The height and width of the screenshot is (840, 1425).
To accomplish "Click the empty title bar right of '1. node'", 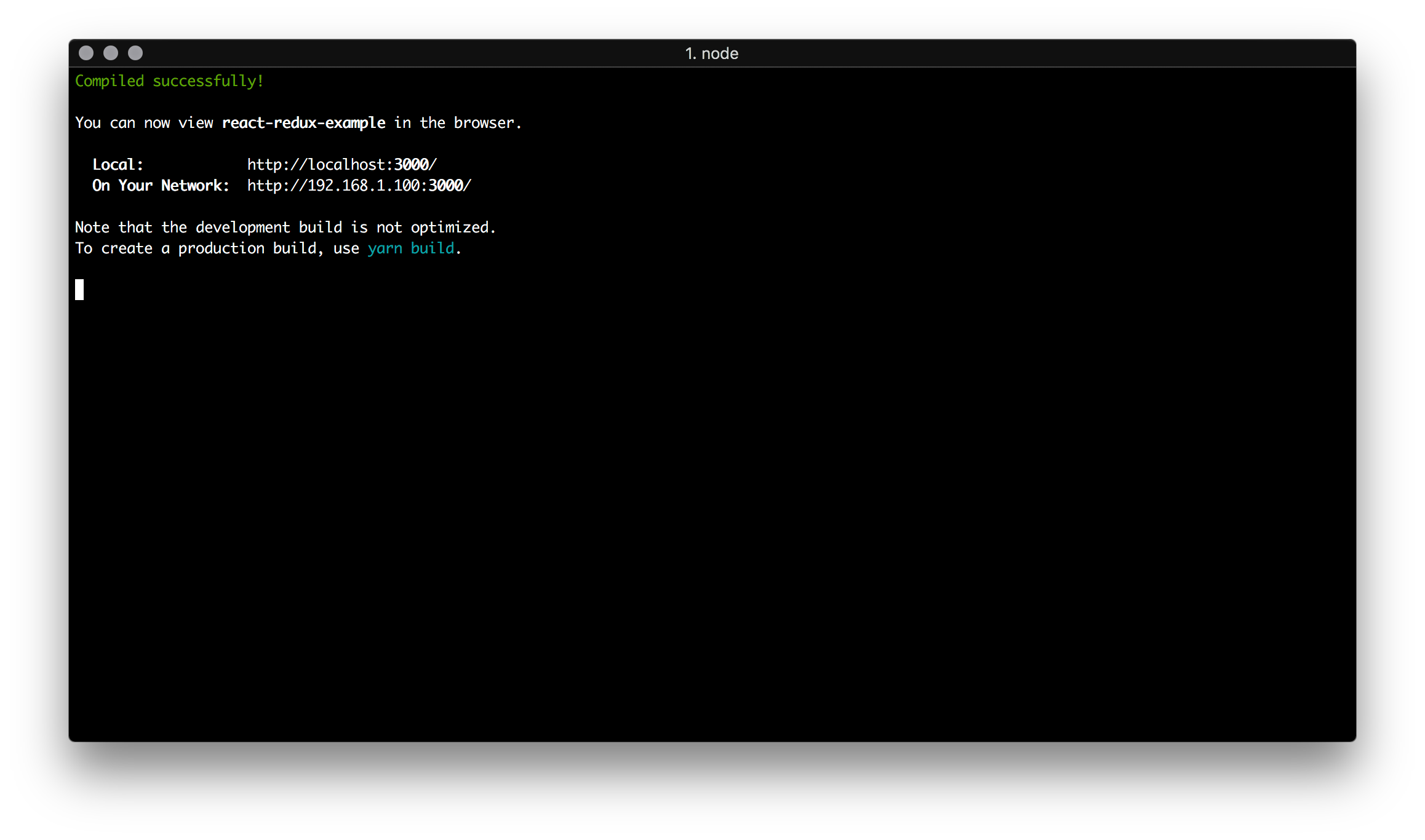I will pyautogui.click(x=1046, y=53).
